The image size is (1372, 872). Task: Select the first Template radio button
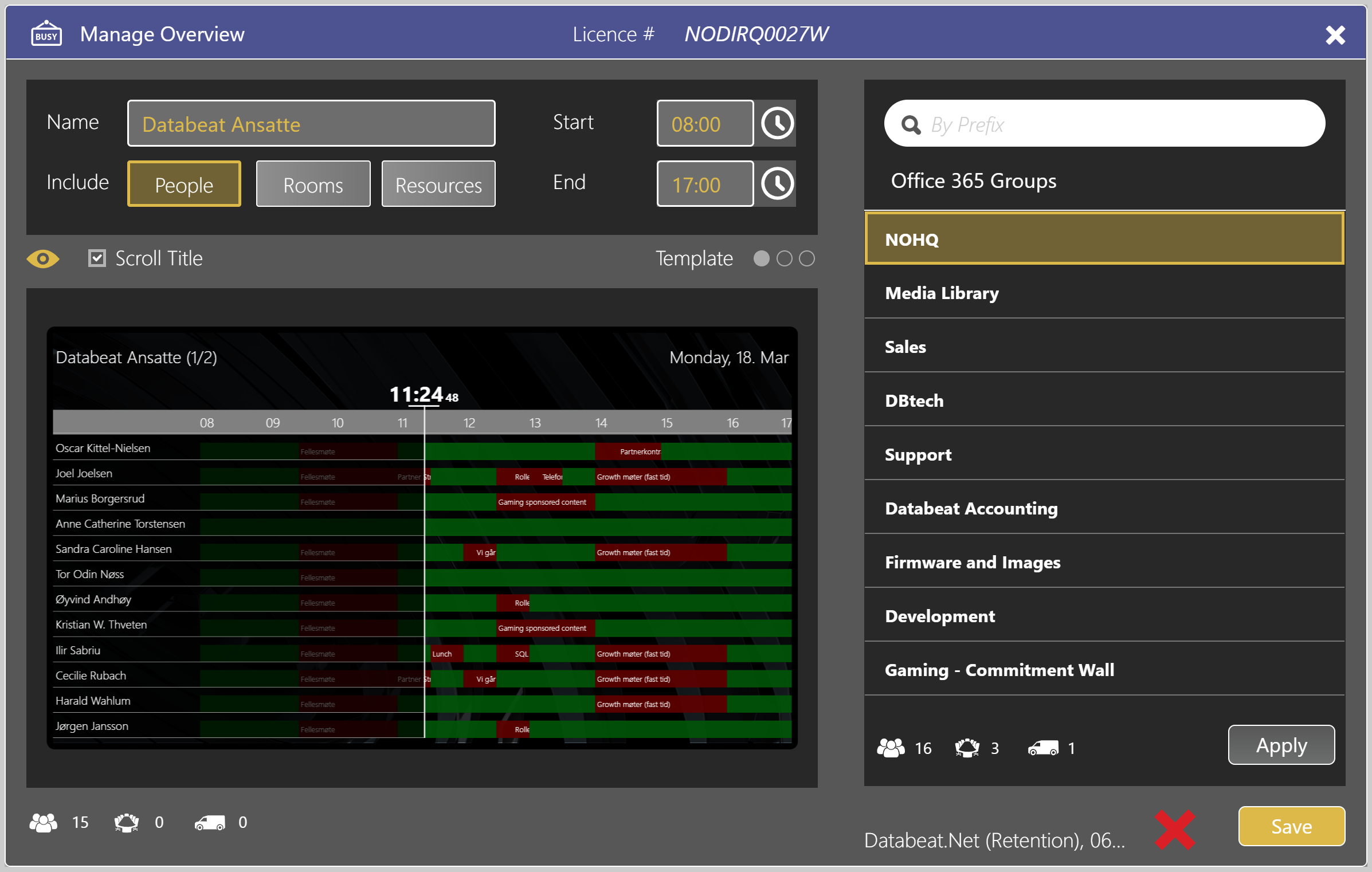click(x=761, y=259)
